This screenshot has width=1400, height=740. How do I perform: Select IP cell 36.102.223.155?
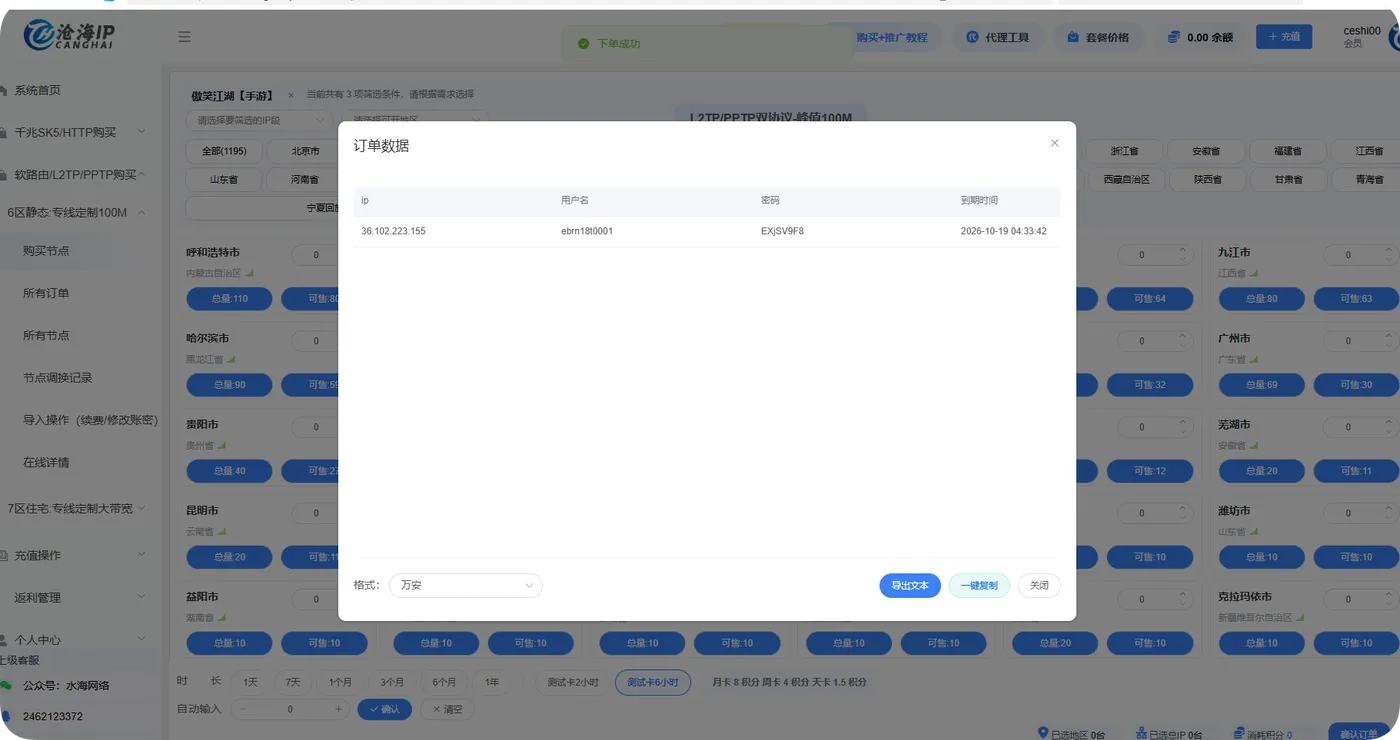tap(393, 231)
